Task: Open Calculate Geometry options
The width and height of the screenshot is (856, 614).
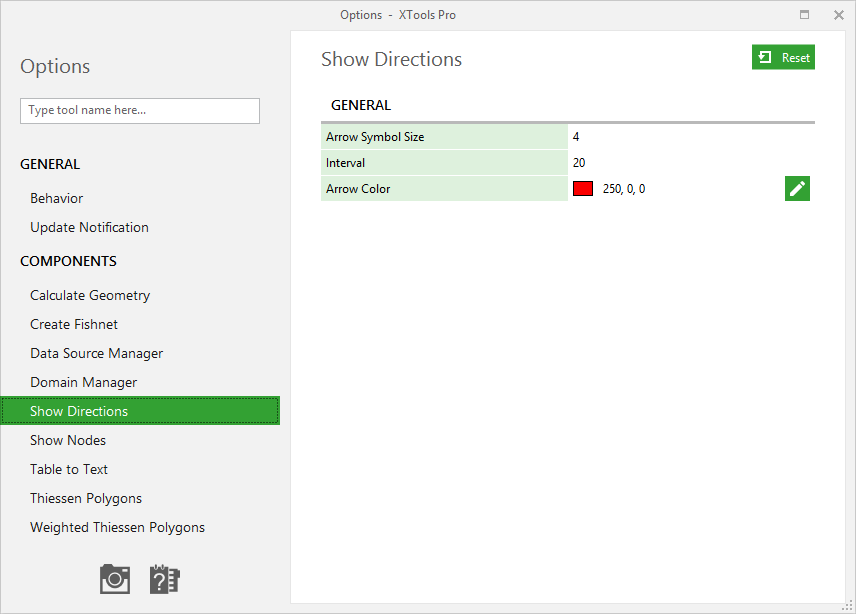Action: point(90,295)
